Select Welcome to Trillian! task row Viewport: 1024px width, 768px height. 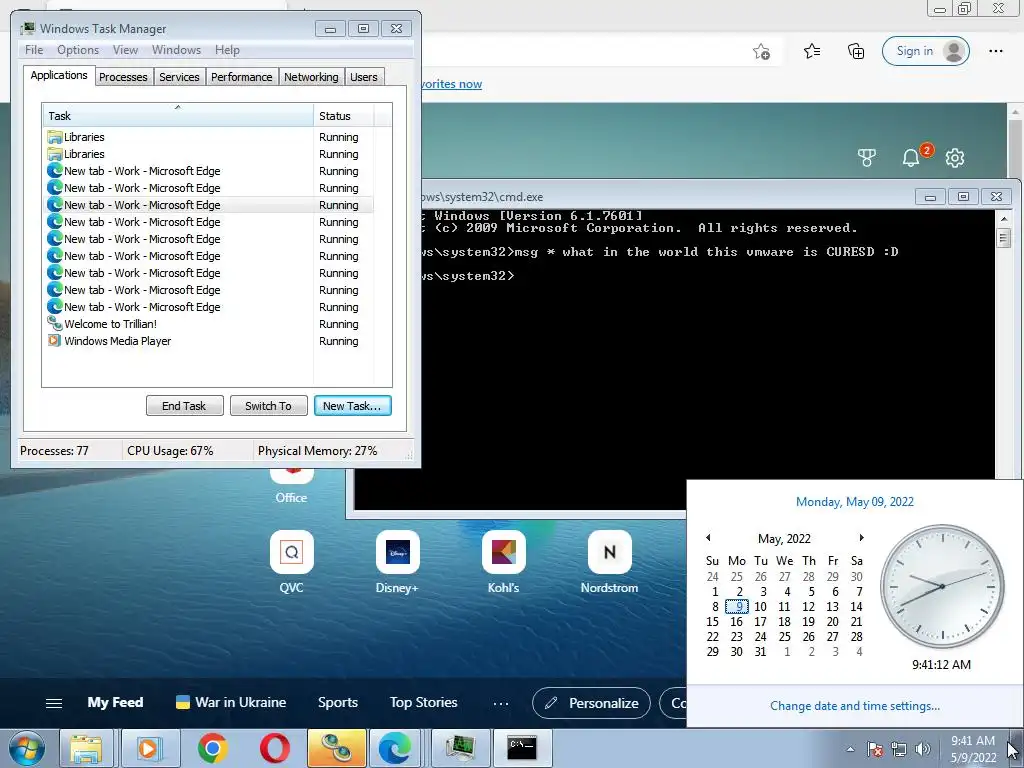[x=208, y=324]
